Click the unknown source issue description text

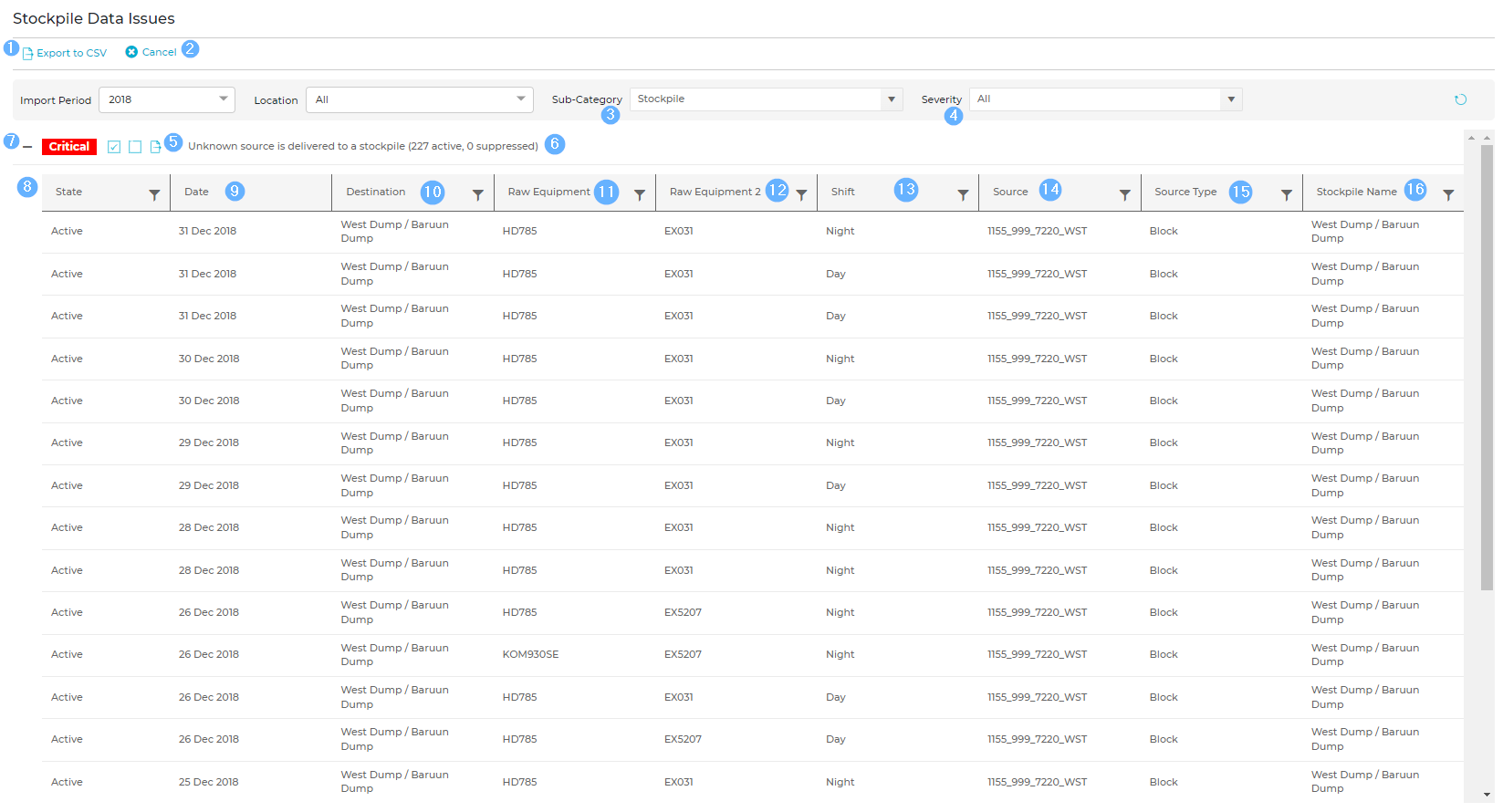tap(363, 146)
